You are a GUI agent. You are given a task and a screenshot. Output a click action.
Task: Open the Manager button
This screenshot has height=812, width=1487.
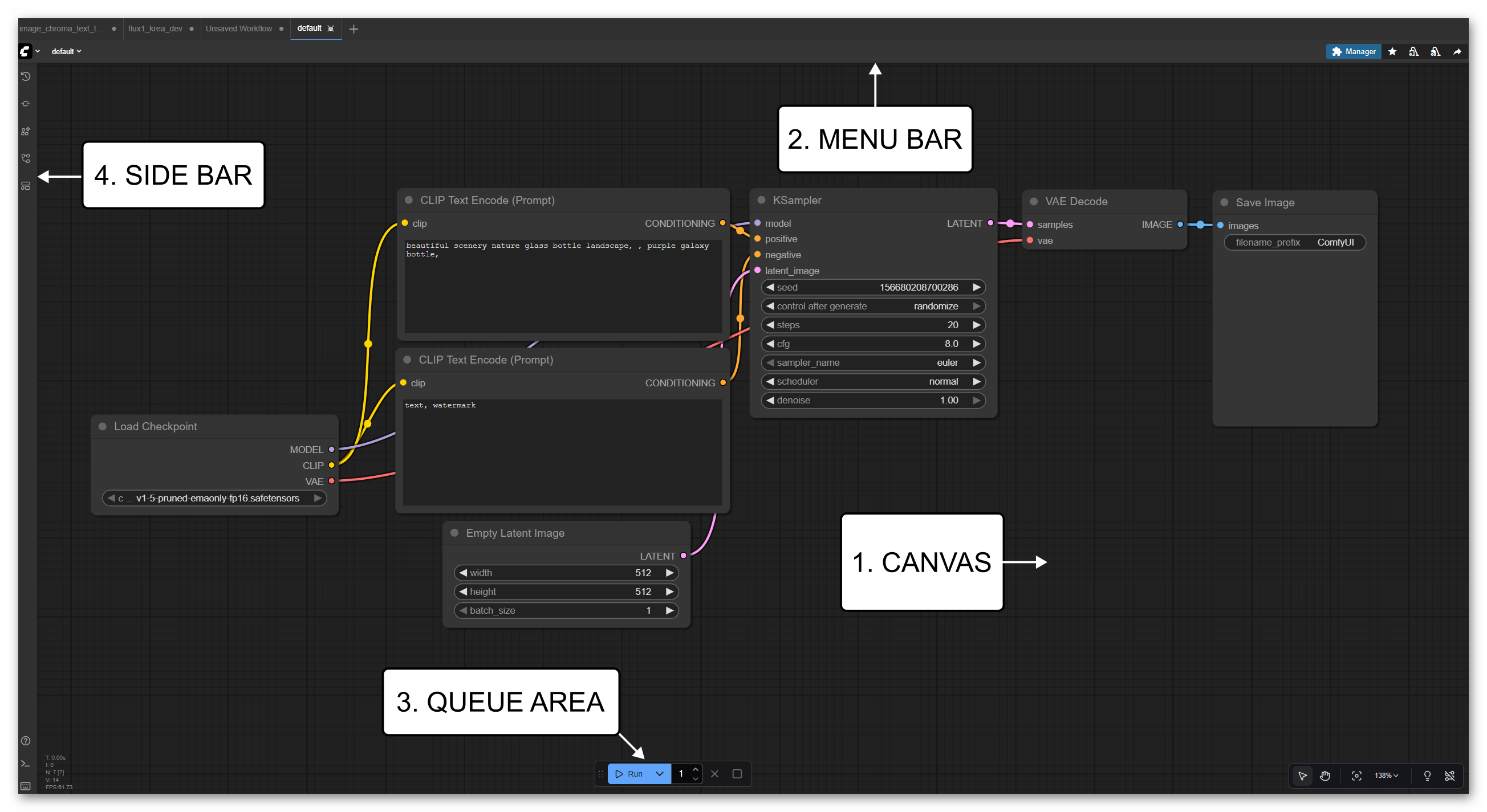1353,51
